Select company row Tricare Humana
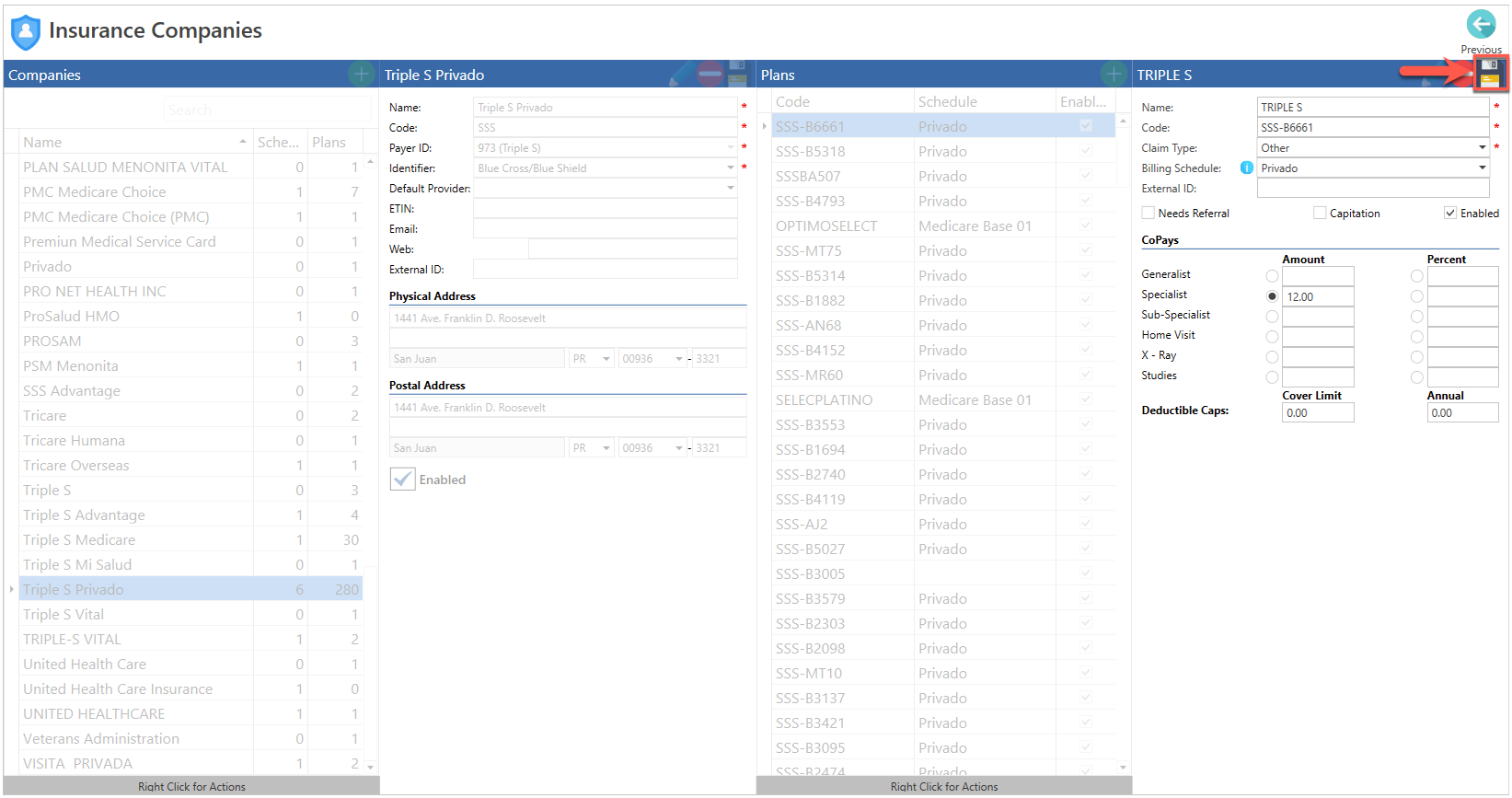1512x798 pixels. pyautogui.click(x=190, y=440)
